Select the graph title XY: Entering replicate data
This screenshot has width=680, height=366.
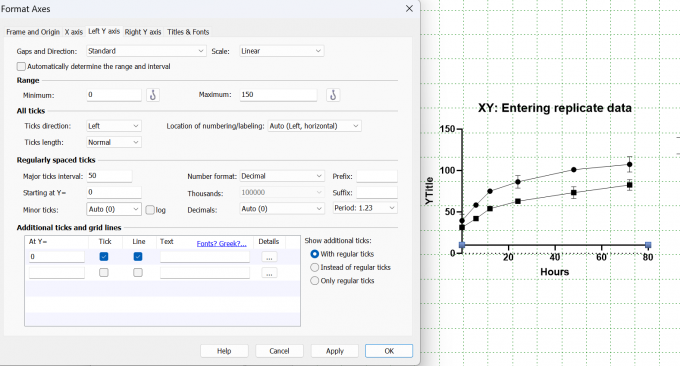coord(555,108)
